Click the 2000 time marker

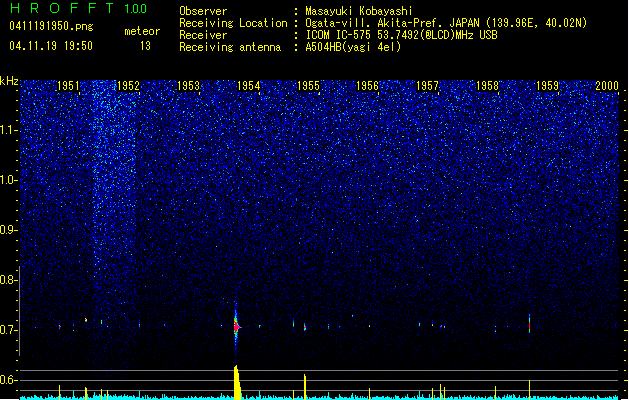coord(607,86)
